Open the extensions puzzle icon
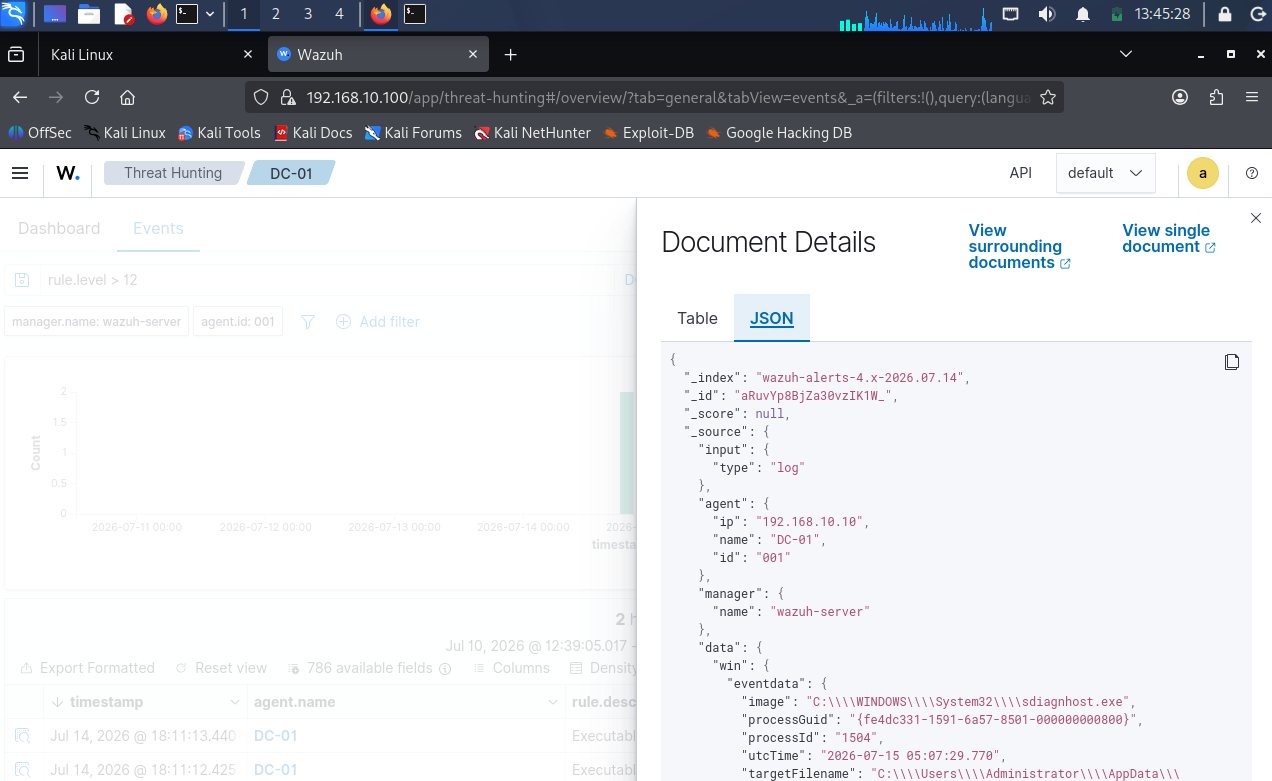Image resolution: width=1272 pixels, height=781 pixels. click(x=1216, y=97)
